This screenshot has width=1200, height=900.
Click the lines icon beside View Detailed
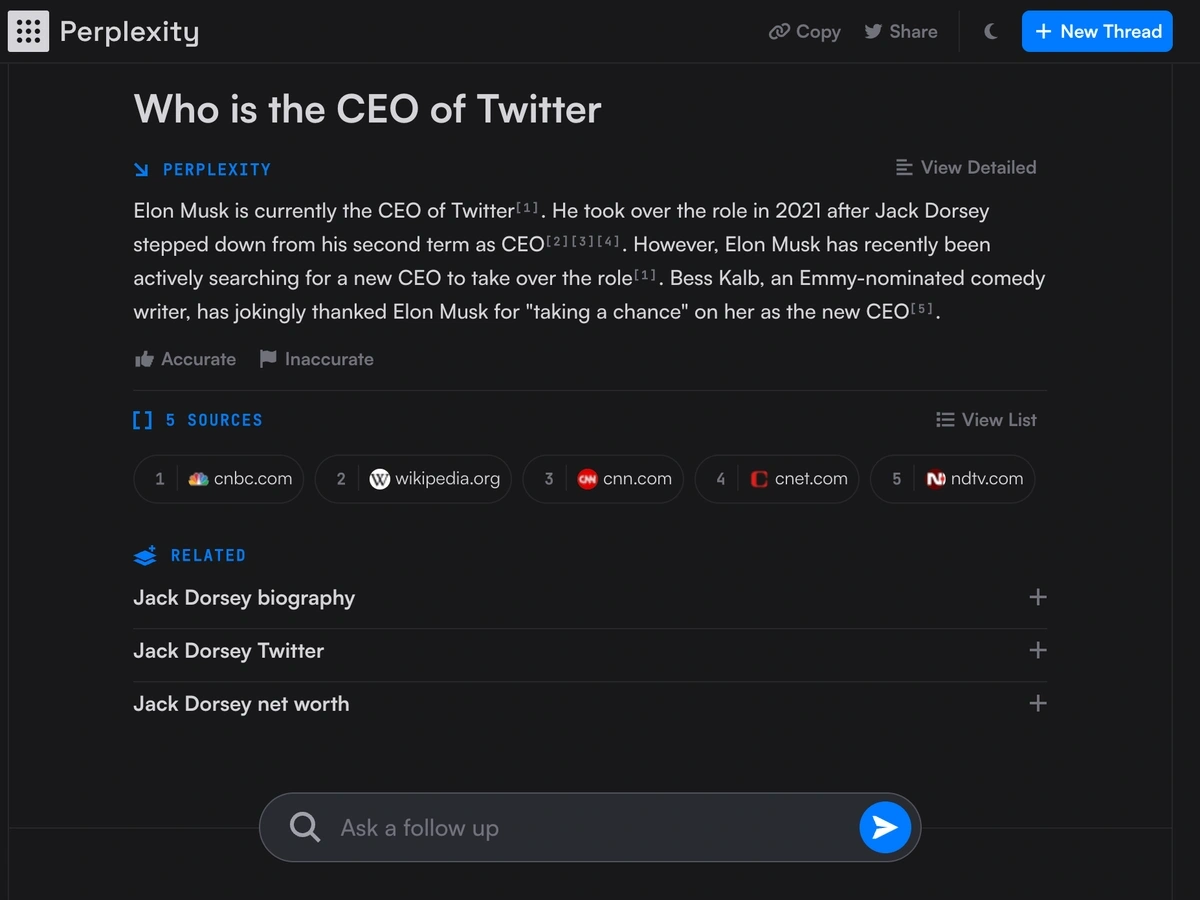[x=904, y=168]
